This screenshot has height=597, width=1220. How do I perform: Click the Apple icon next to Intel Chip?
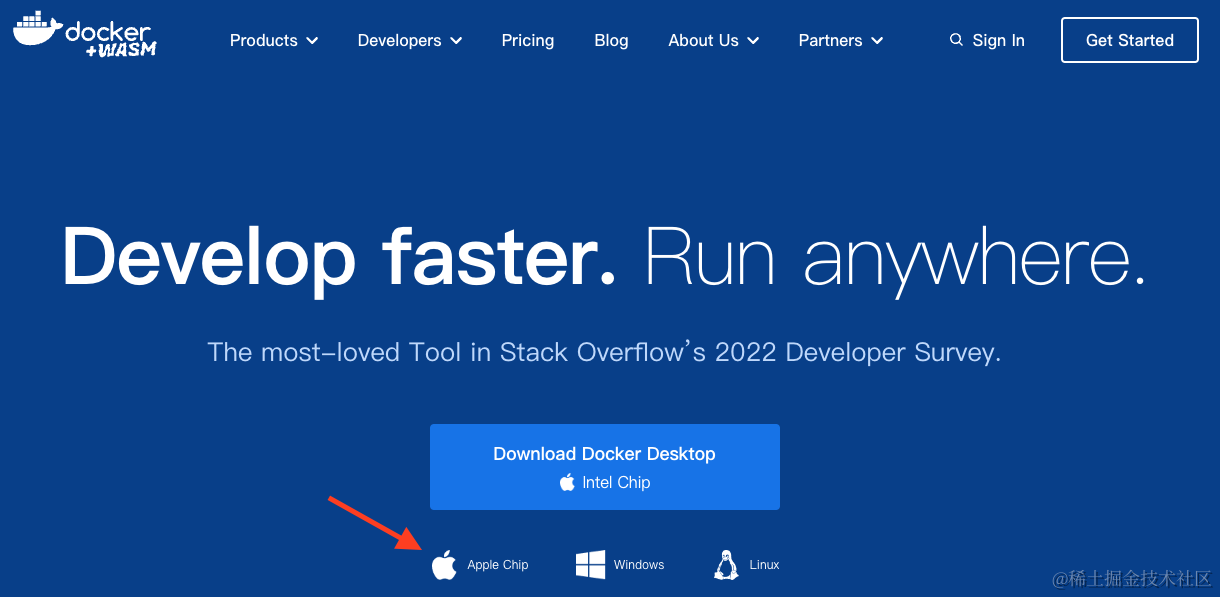(x=567, y=482)
